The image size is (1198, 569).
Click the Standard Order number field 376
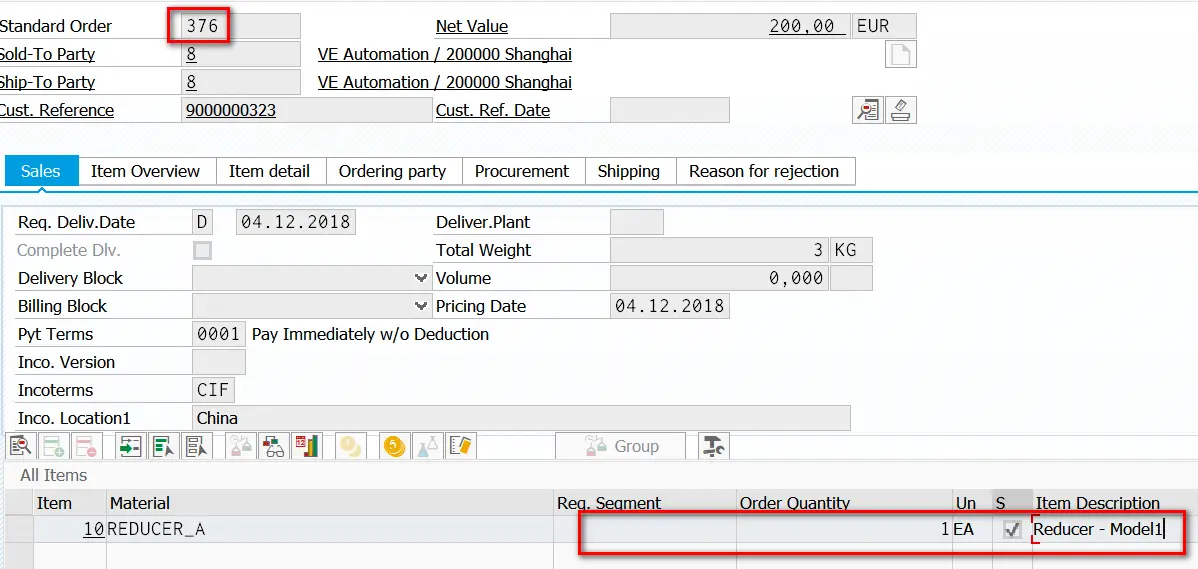click(241, 26)
